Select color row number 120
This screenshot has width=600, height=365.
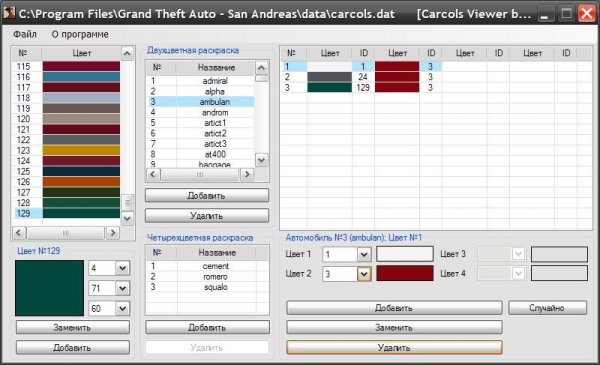(x=67, y=119)
